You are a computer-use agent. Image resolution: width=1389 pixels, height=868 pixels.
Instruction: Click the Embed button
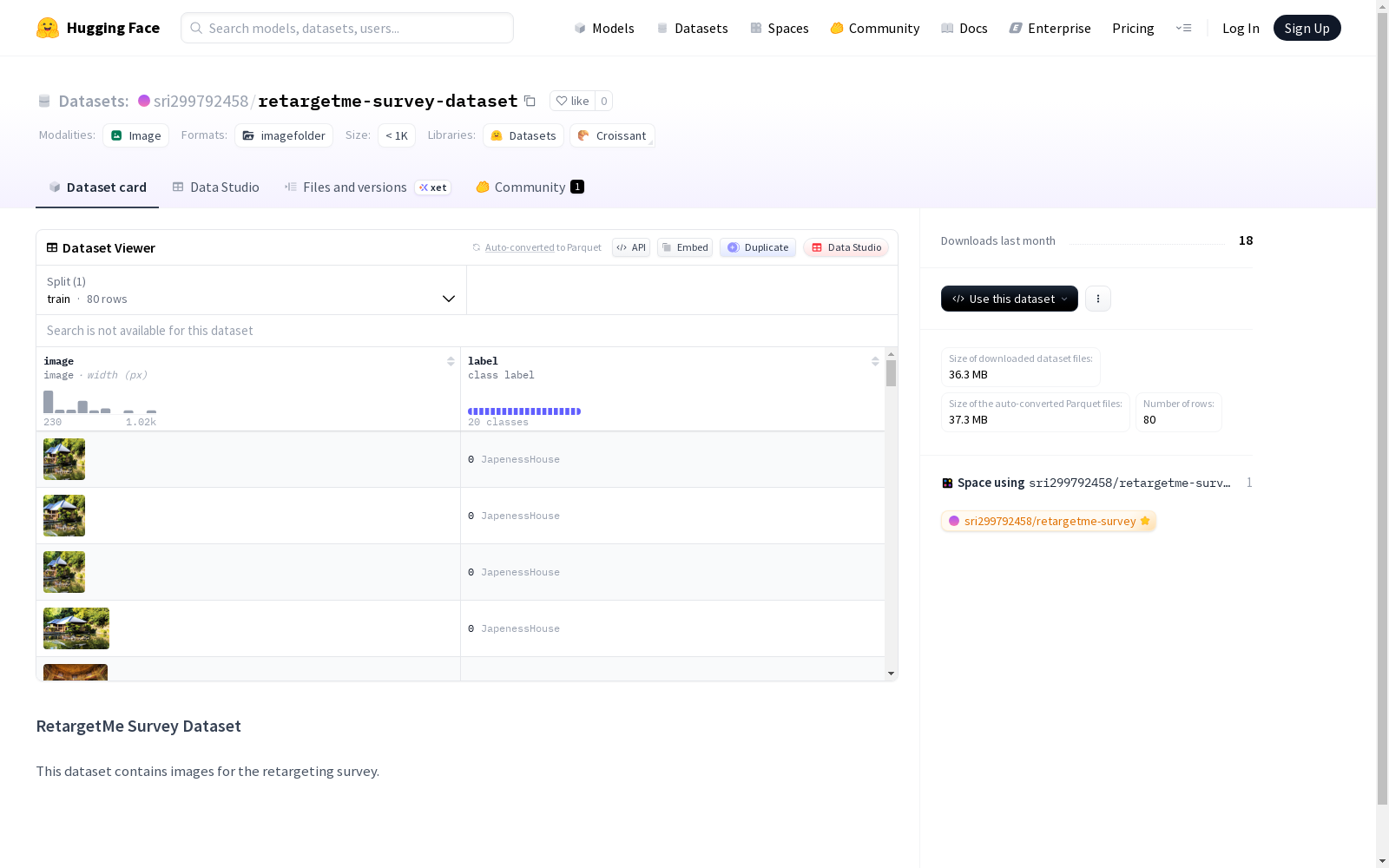click(x=685, y=247)
